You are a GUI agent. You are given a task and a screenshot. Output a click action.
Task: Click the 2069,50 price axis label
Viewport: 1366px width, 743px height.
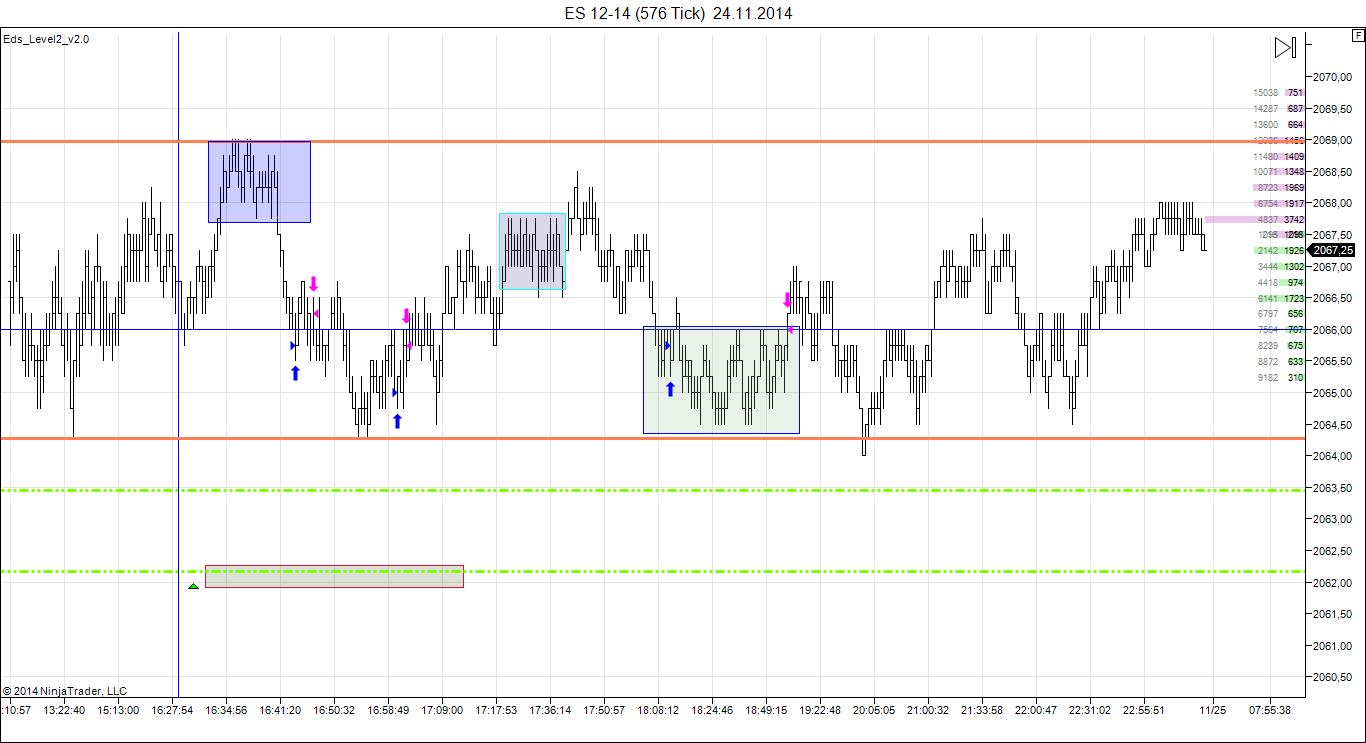pyautogui.click(x=1332, y=109)
